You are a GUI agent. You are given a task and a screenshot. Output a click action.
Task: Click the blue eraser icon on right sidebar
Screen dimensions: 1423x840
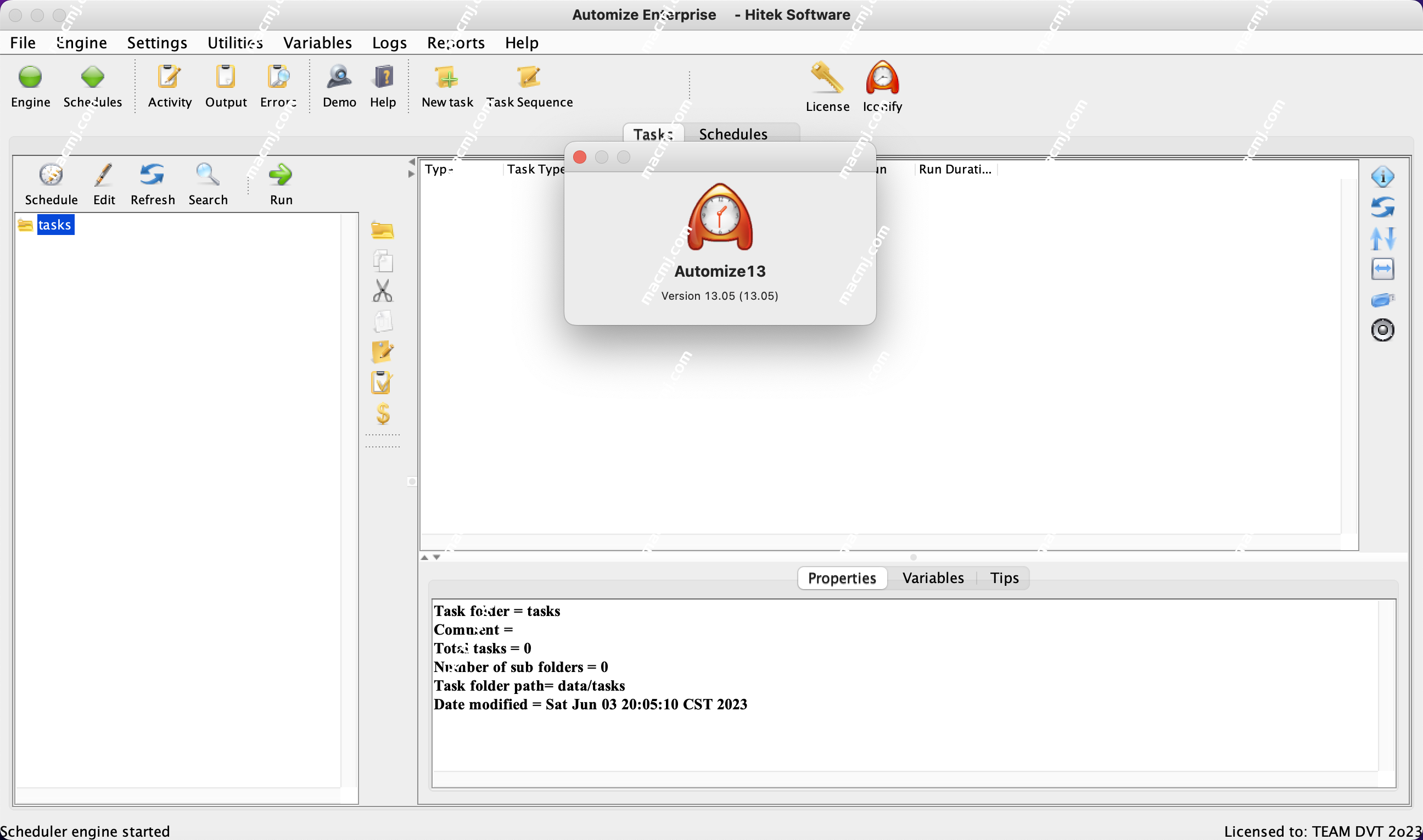1383,299
